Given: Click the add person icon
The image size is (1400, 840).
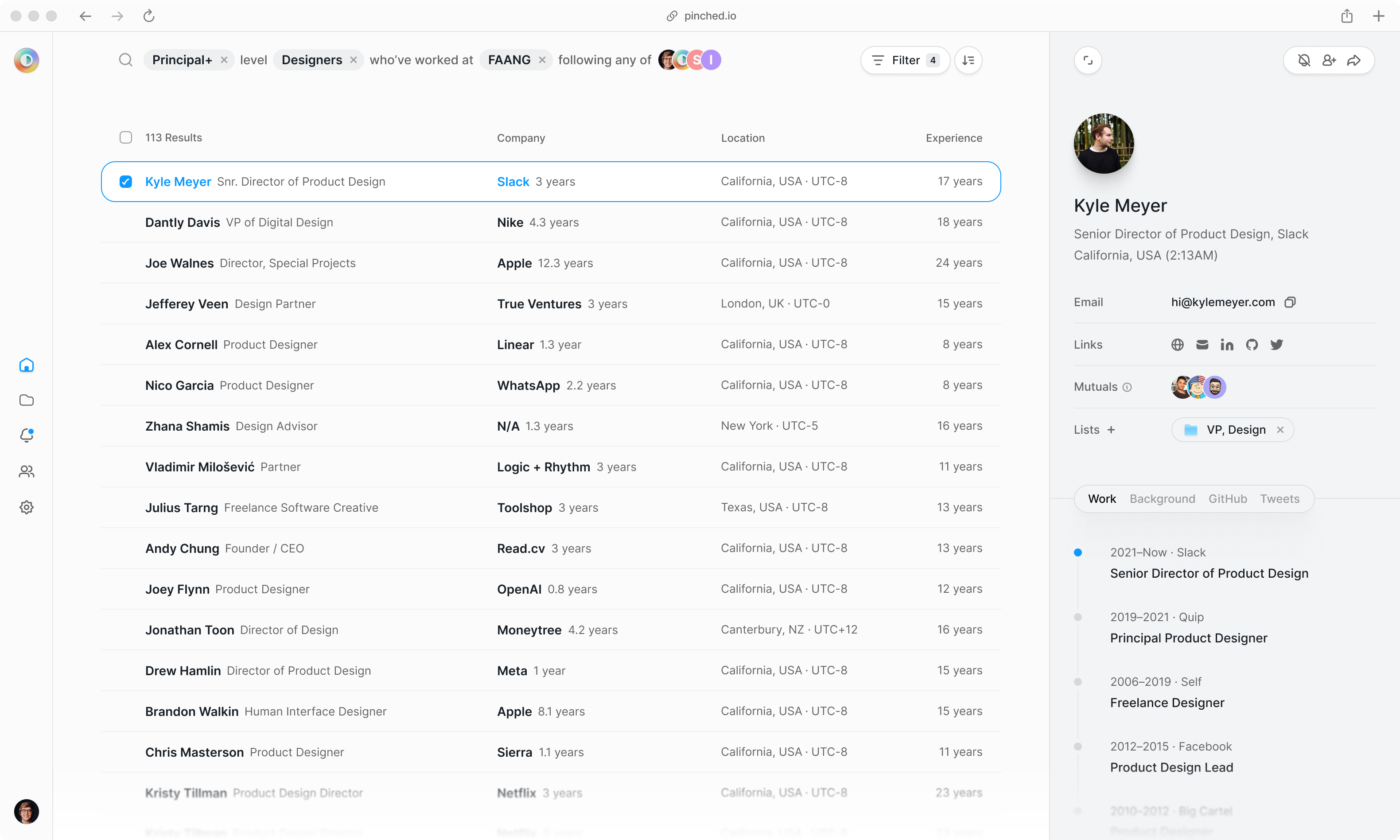Looking at the screenshot, I should pos(1329,60).
